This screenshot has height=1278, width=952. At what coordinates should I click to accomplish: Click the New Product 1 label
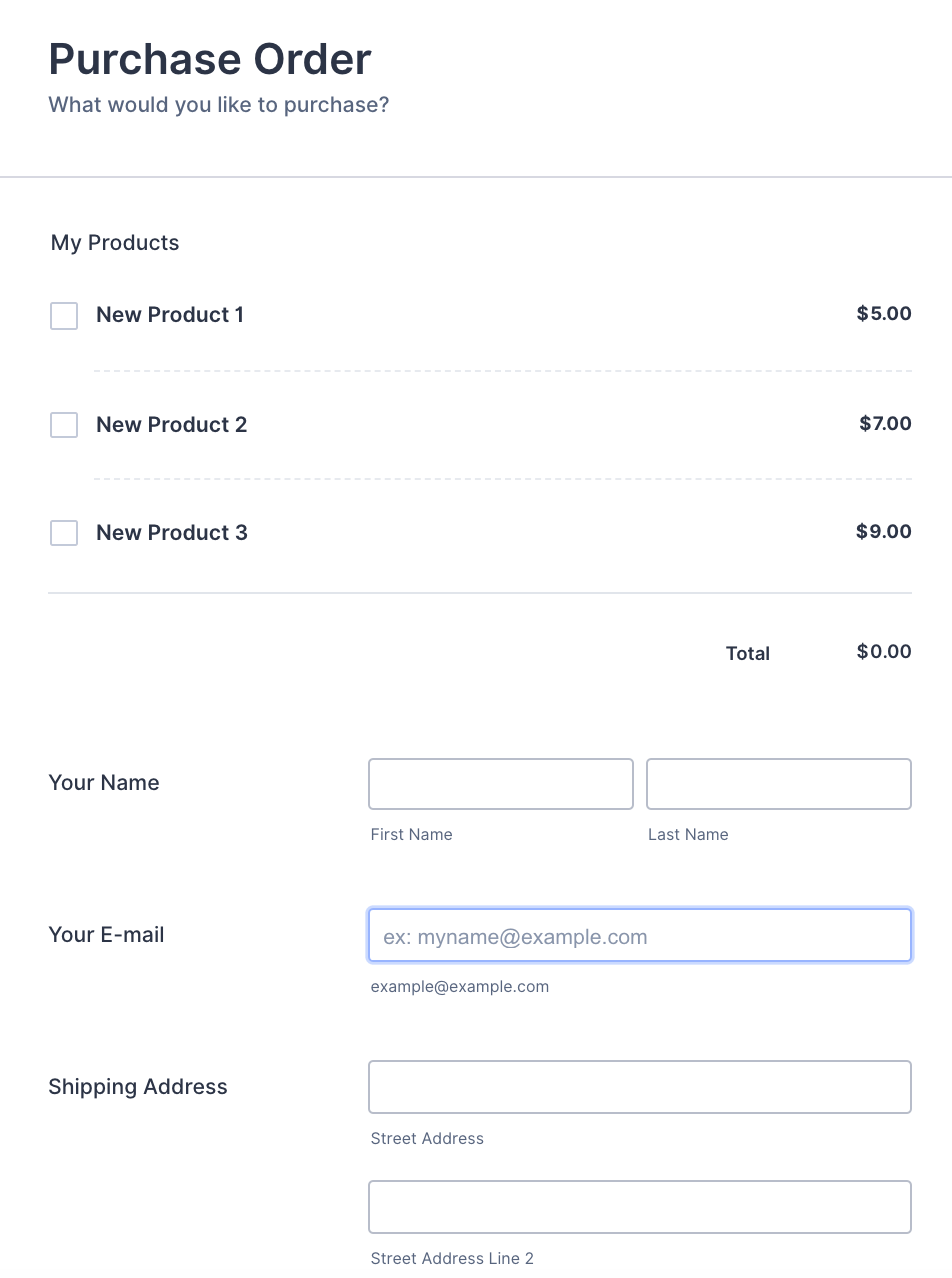point(170,315)
